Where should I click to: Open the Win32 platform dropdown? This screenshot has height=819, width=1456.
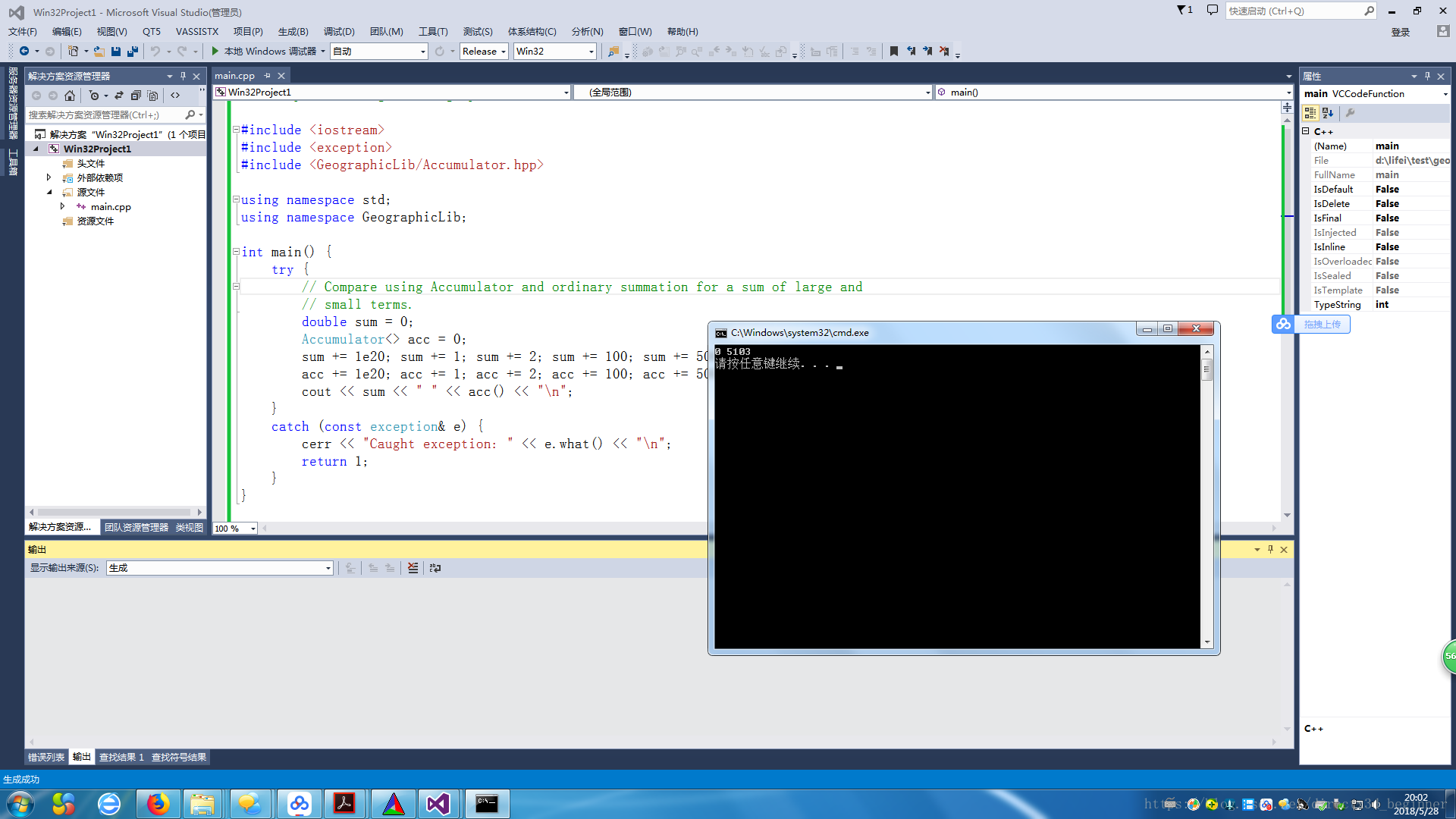pyautogui.click(x=591, y=52)
